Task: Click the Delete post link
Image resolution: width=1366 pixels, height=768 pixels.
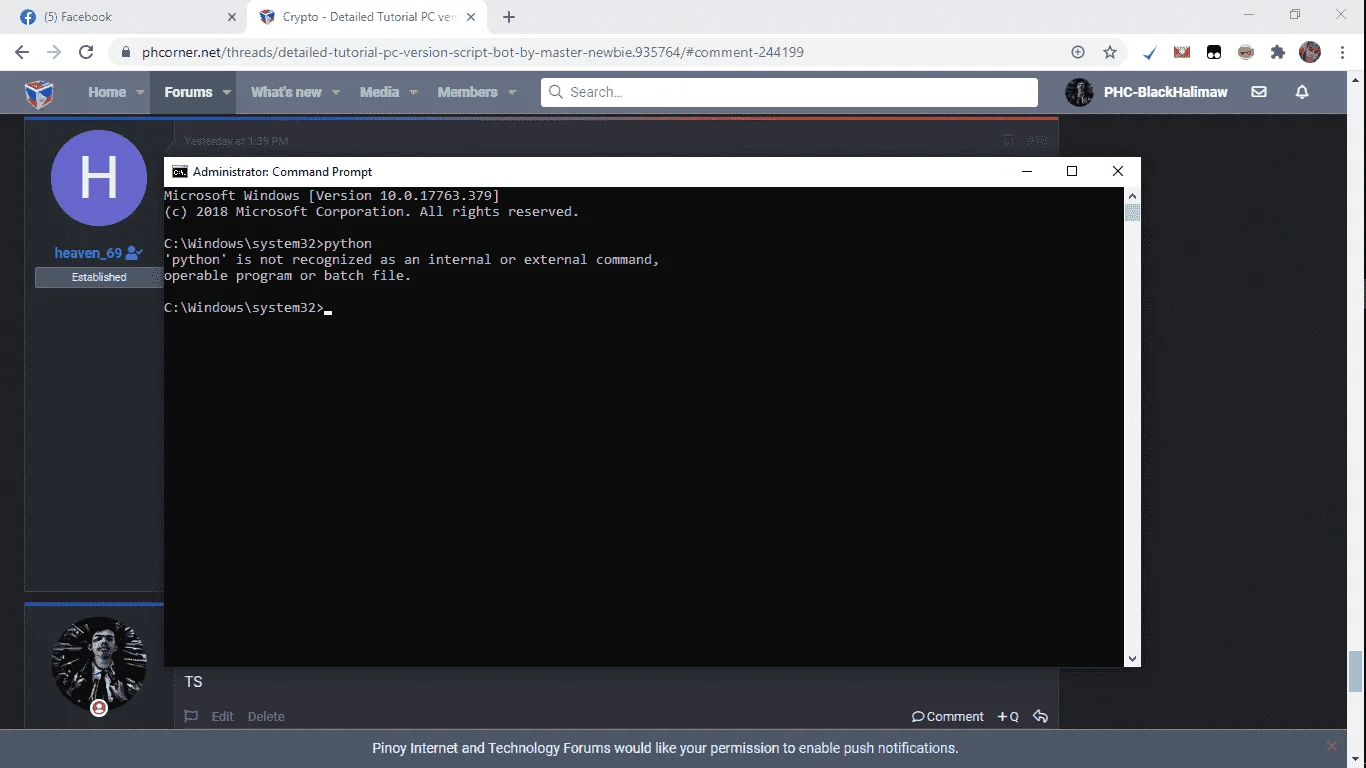Action: [x=266, y=716]
